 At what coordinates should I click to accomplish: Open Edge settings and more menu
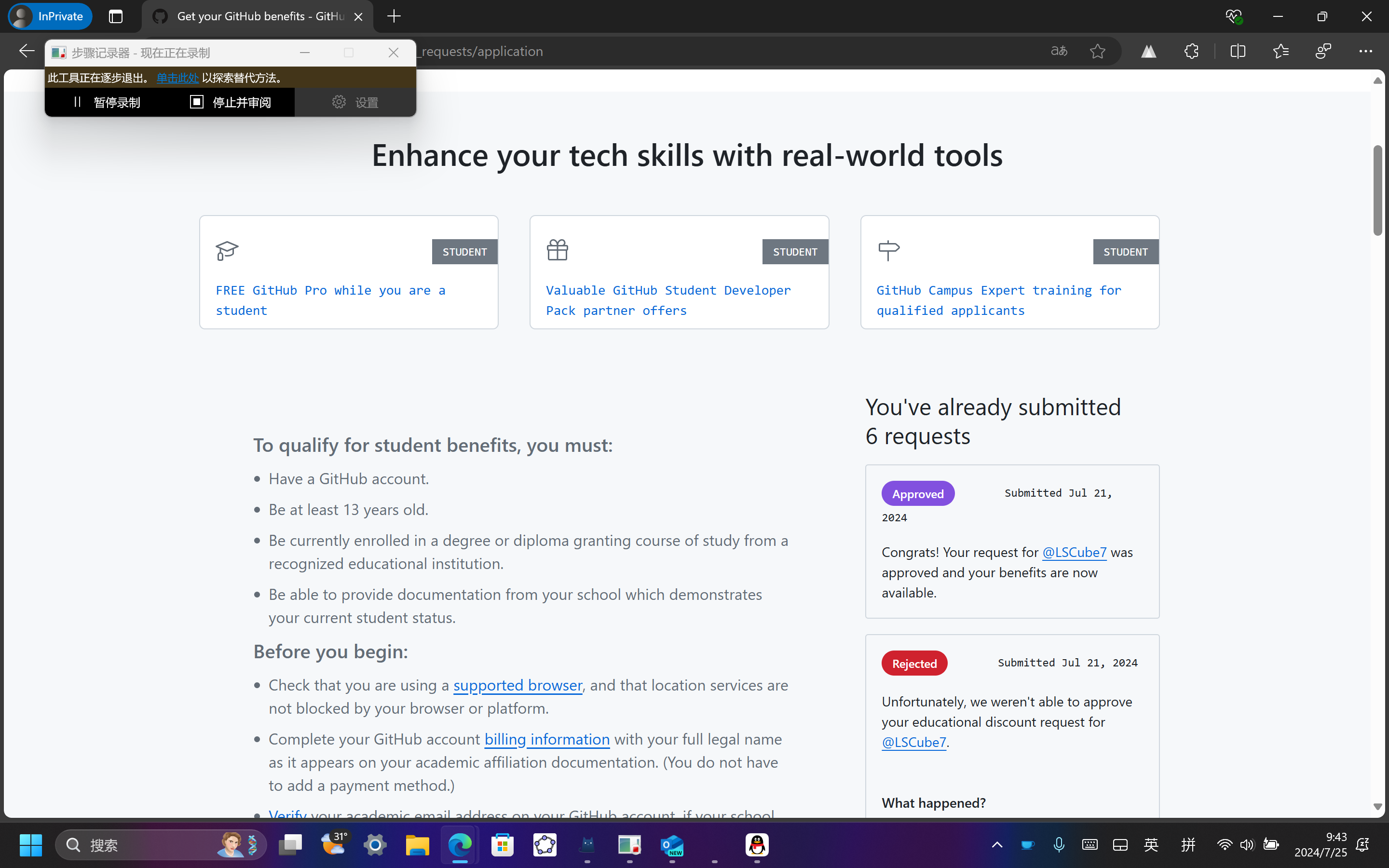point(1365,51)
